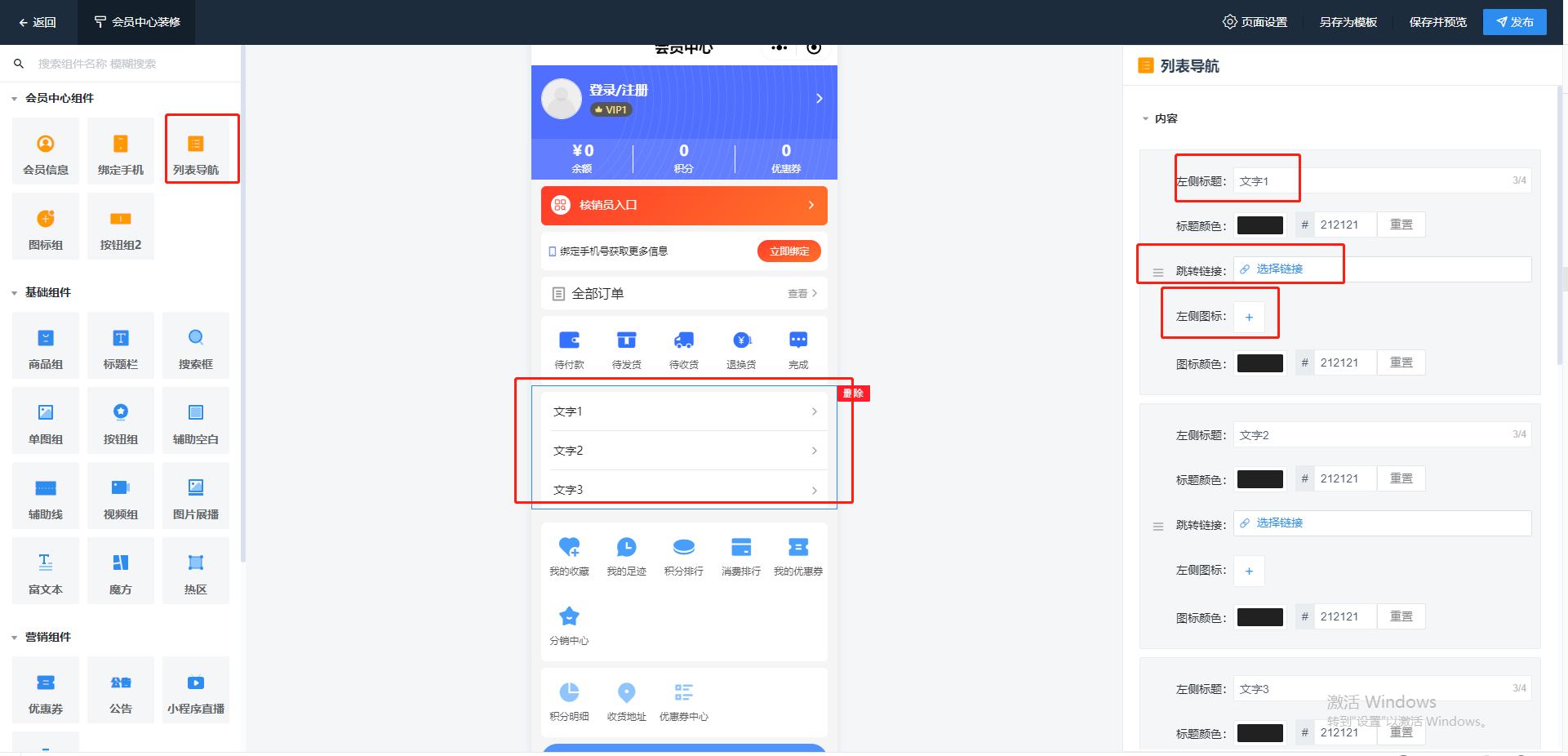Choose link for 文字1 jump link
The image size is (1568, 756).
coord(1382,269)
